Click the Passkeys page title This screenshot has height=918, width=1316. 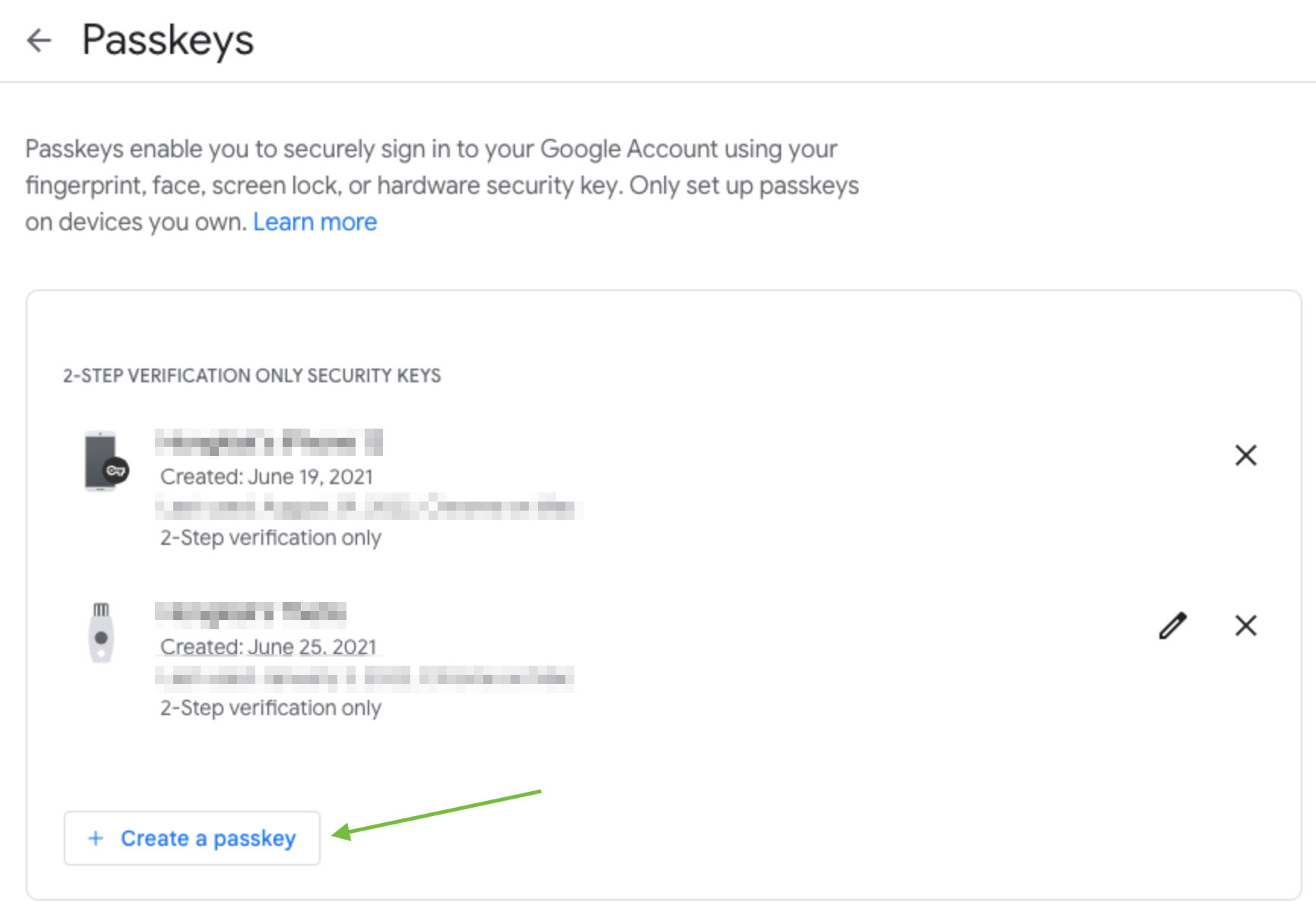coord(168,40)
